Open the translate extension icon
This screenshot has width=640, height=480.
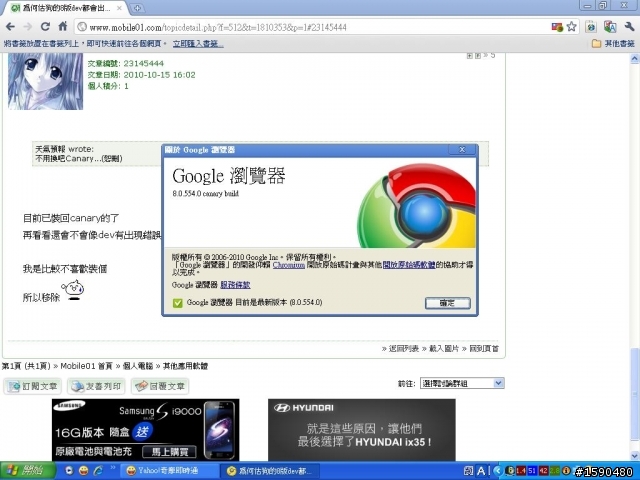point(610,27)
